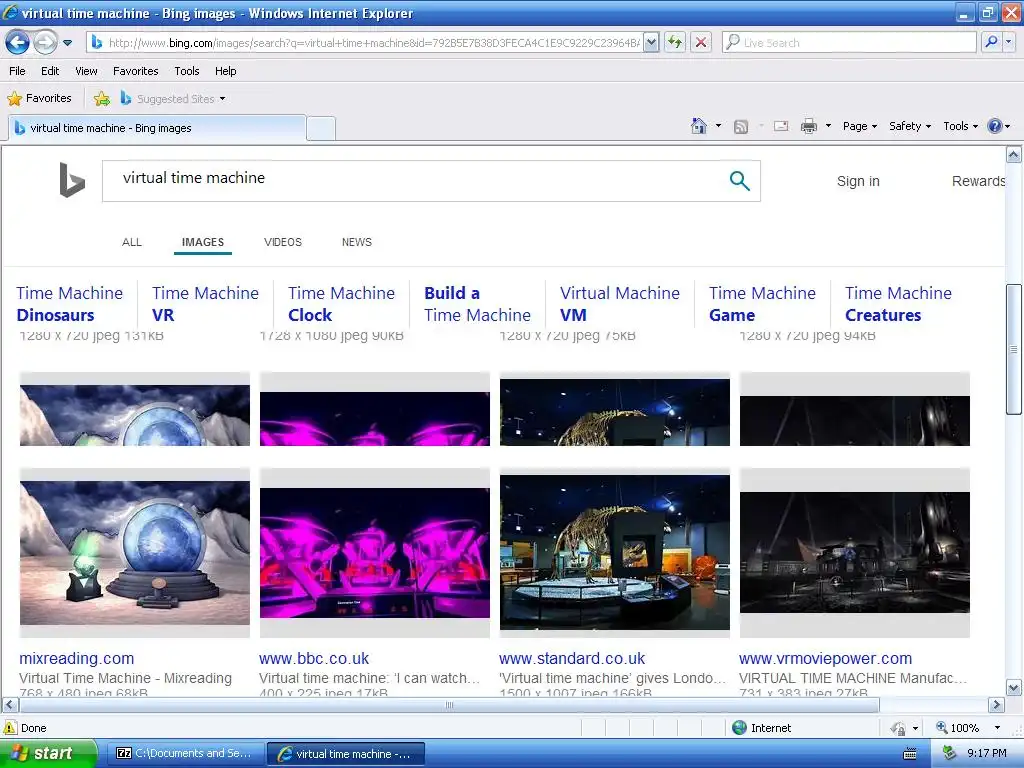Image resolution: width=1024 pixels, height=768 pixels.
Task: Click the Rewards link
Action: [978, 181]
